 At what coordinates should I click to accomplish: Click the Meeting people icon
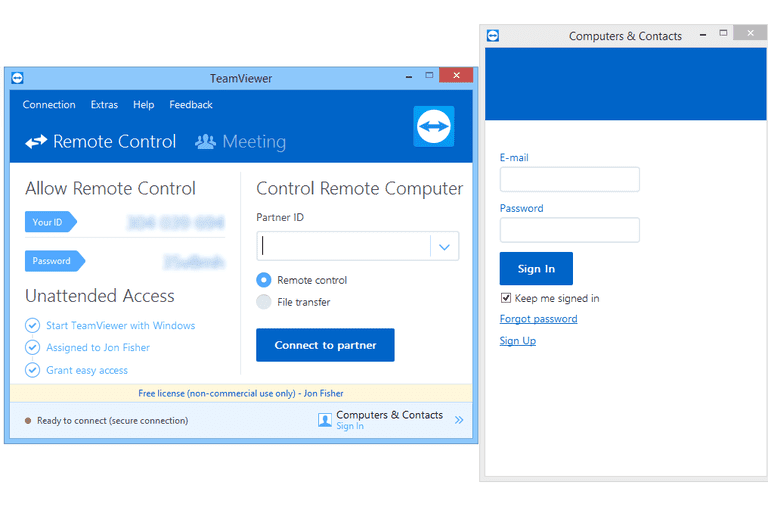point(205,142)
